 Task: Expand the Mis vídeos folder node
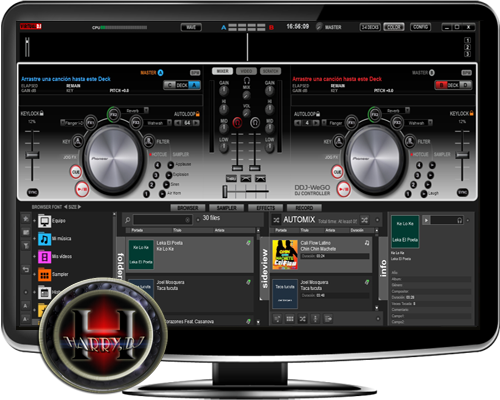click(x=34, y=256)
